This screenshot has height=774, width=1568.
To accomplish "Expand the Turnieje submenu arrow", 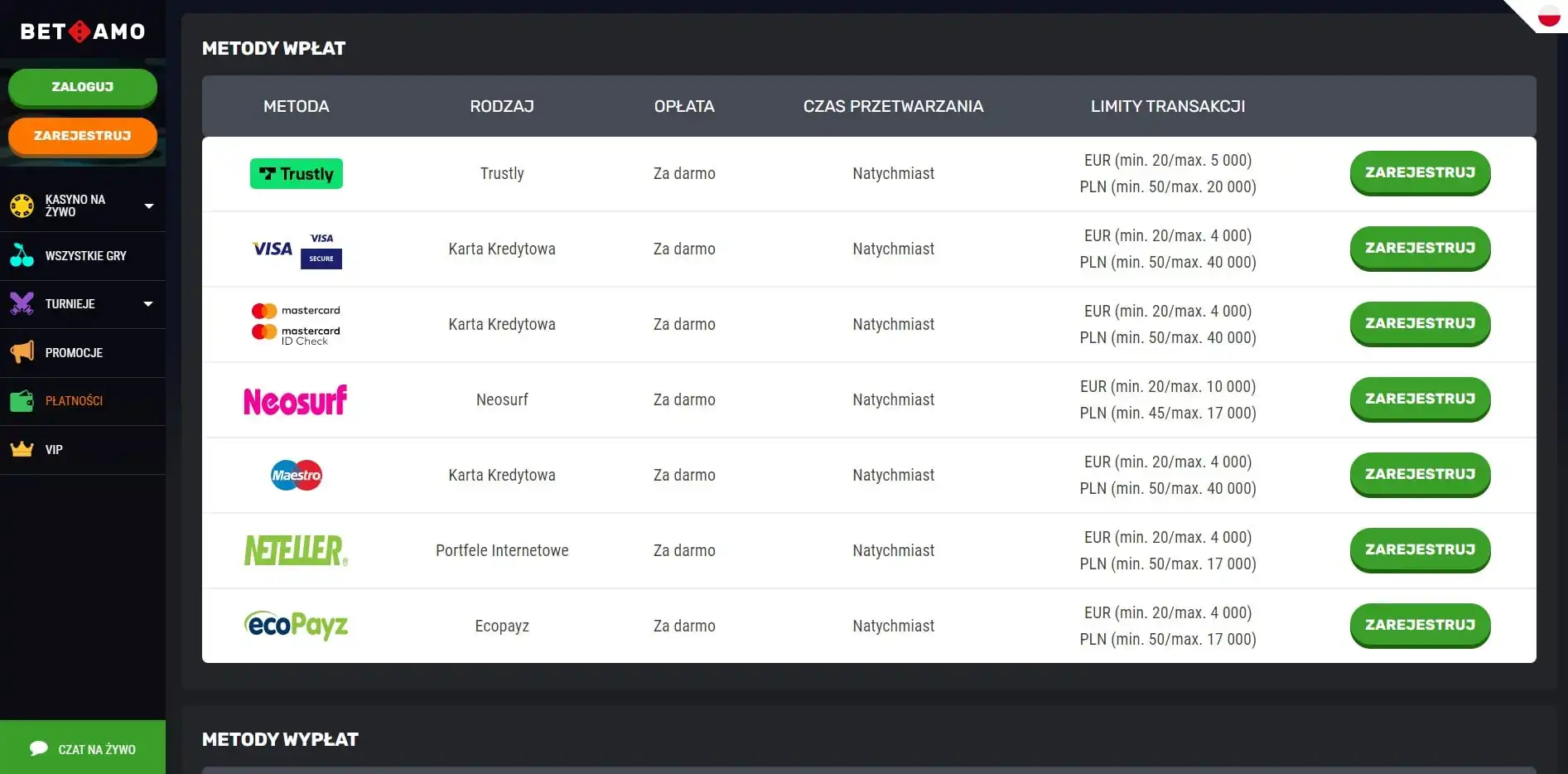I will pos(148,304).
